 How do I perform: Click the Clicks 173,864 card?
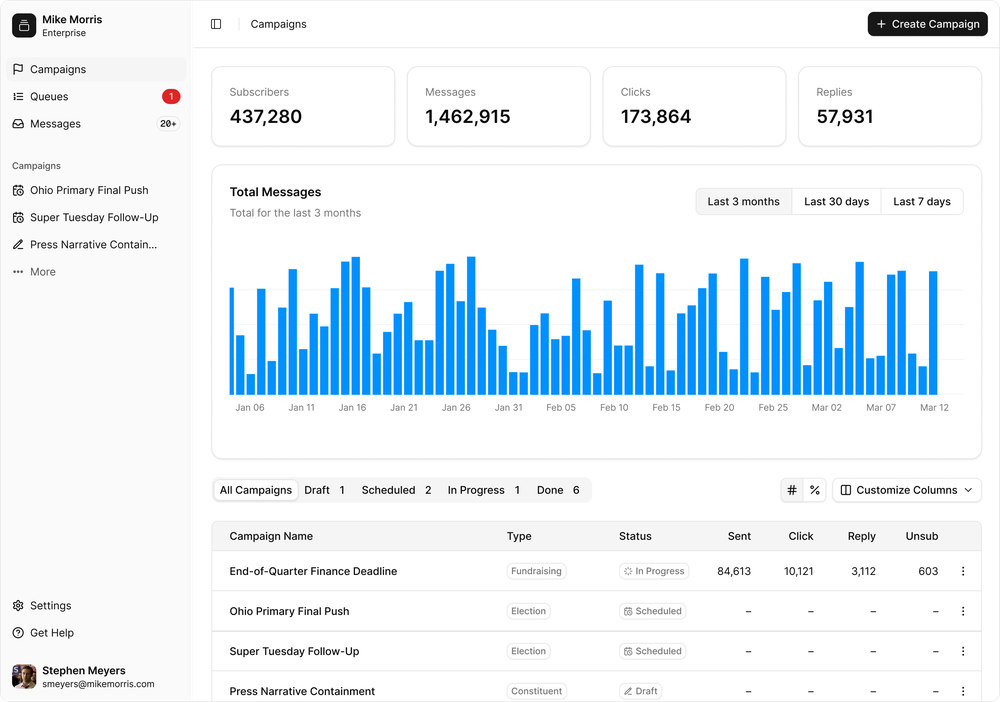tap(694, 106)
